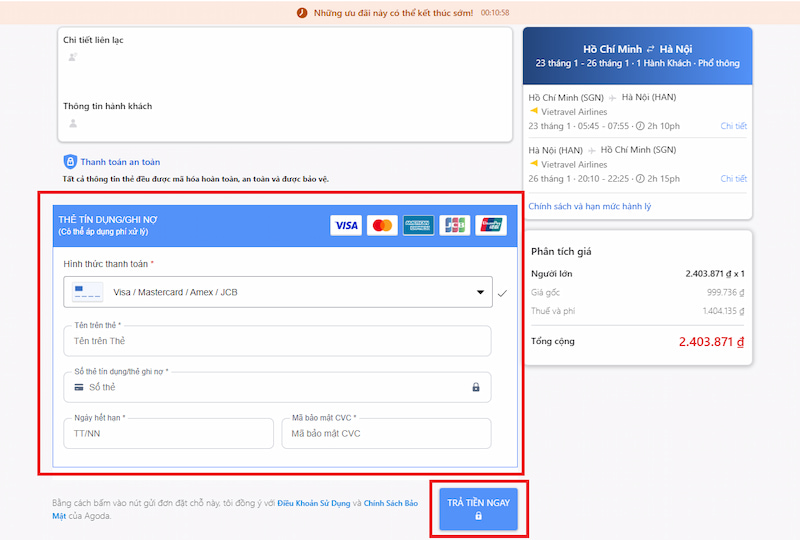Open the Chính Sách Bảo Mật link
The width and height of the screenshot is (800, 540).
tap(390, 503)
